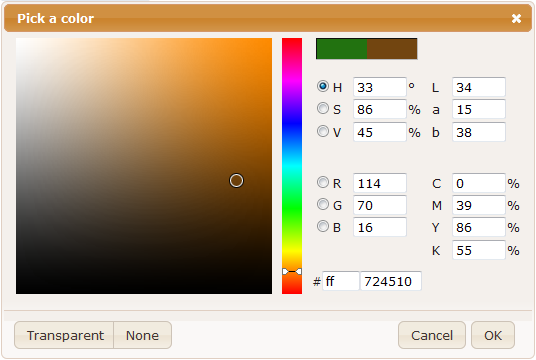Click the K percentage field showing 55
Image resolution: width=536 pixels, height=360 pixels.
coord(479,250)
